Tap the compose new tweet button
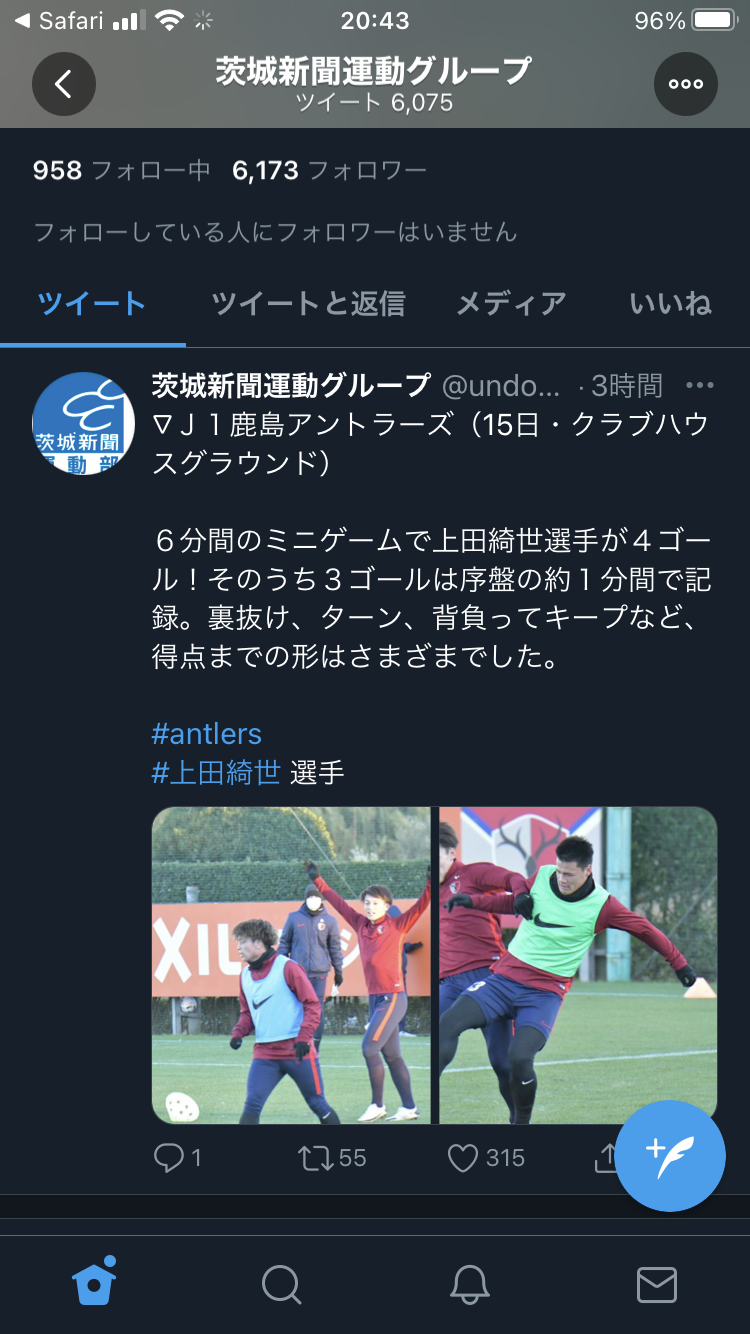The height and width of the screenshot is (1334, 750). point(670,1156)
